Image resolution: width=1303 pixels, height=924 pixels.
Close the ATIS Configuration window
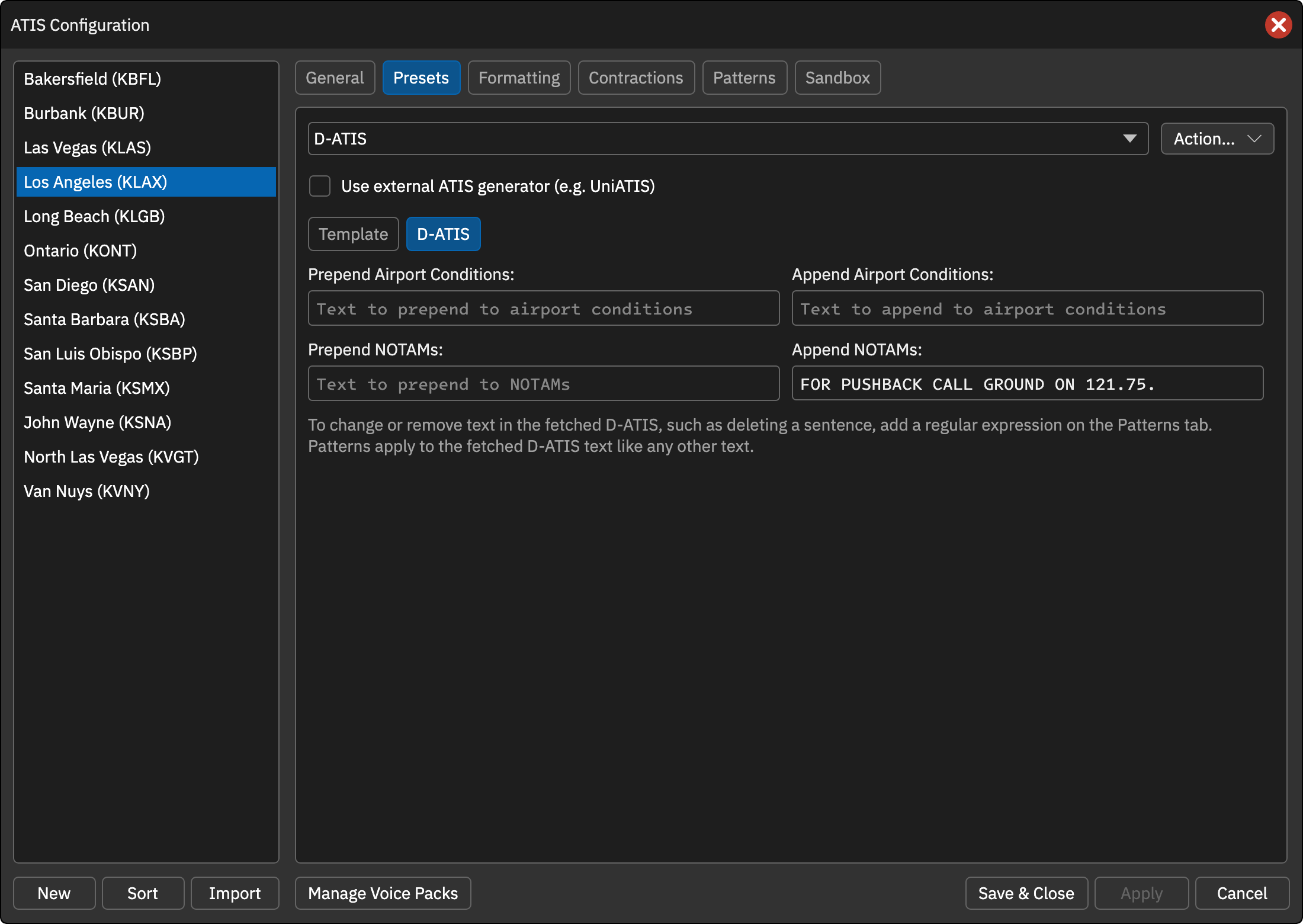point(1278,25)
